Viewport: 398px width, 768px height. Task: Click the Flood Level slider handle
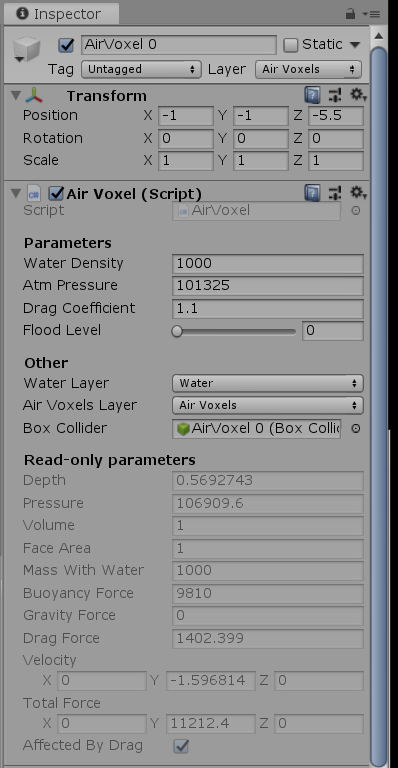[x=177, y=331]
